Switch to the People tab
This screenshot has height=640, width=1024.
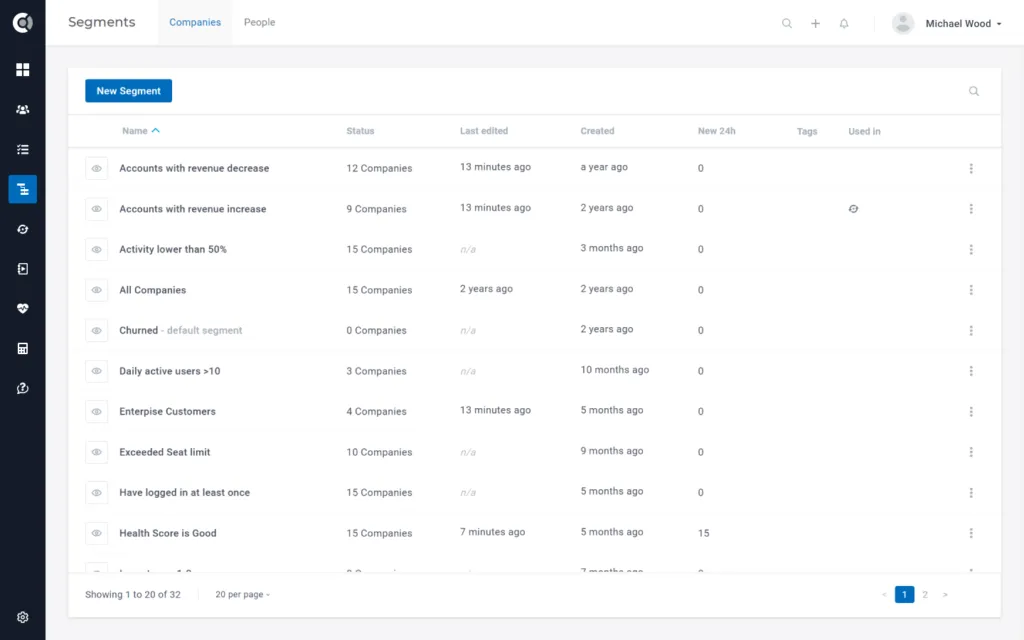(259, 22)
